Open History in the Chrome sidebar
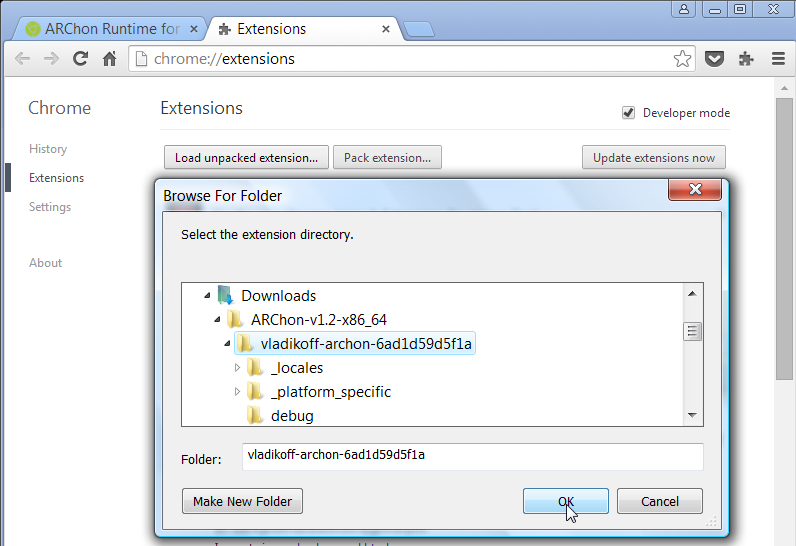Viewport: 796px width, 546px height. [x=48, y=149]
